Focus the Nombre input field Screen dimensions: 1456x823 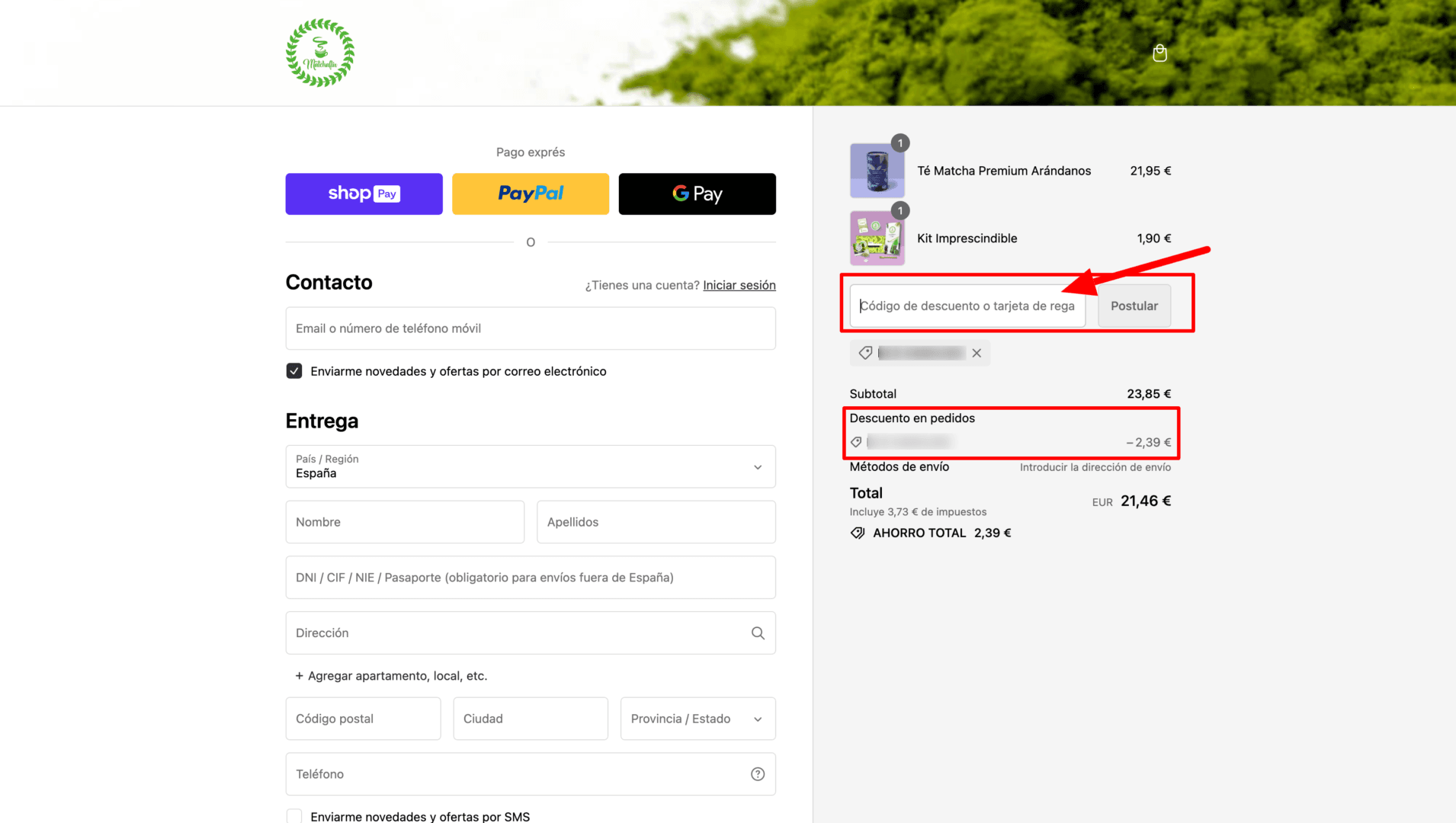tap(405, 522)
